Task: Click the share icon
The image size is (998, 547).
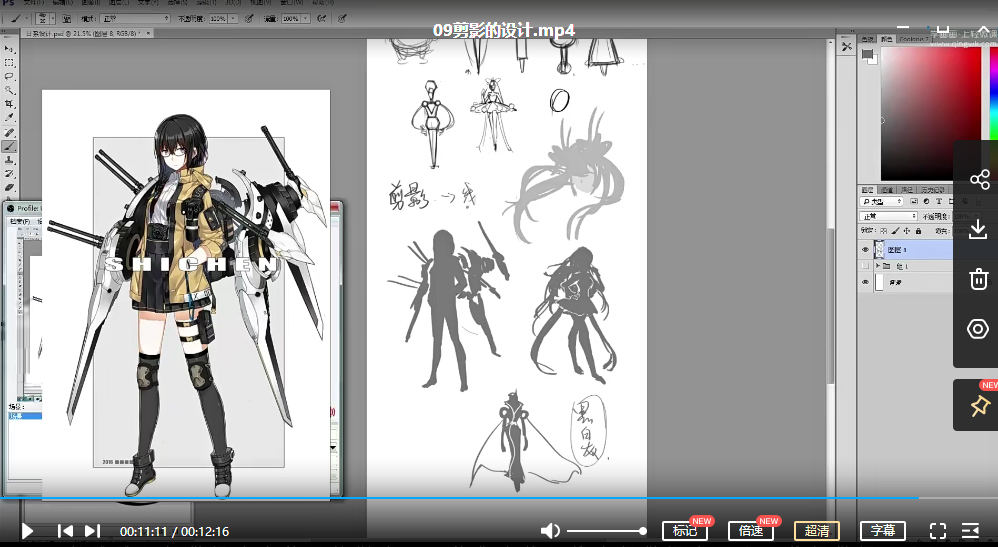Action: click(979, 180)
